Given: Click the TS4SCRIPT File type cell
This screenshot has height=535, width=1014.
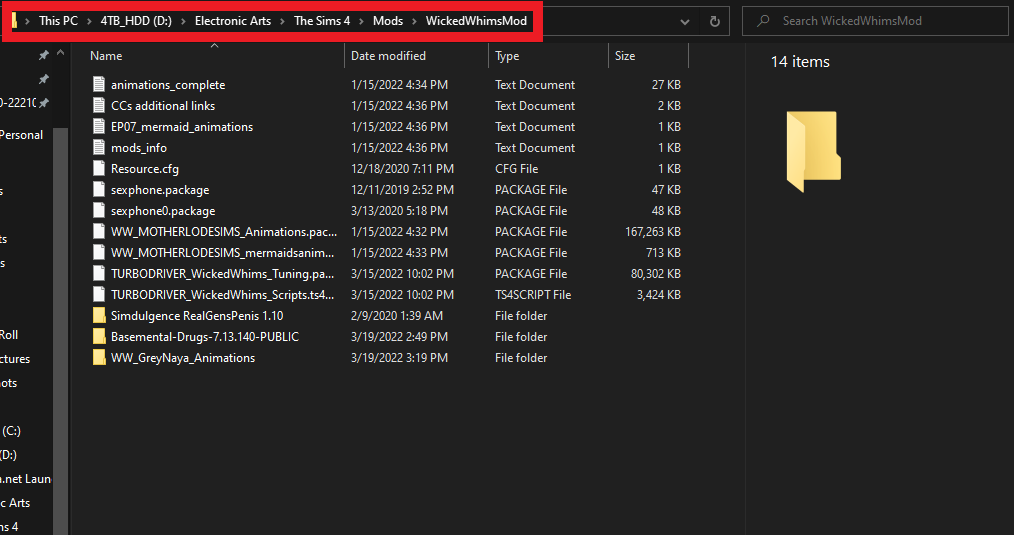Looking at the screenshot, I should click(x=533, y=294).
